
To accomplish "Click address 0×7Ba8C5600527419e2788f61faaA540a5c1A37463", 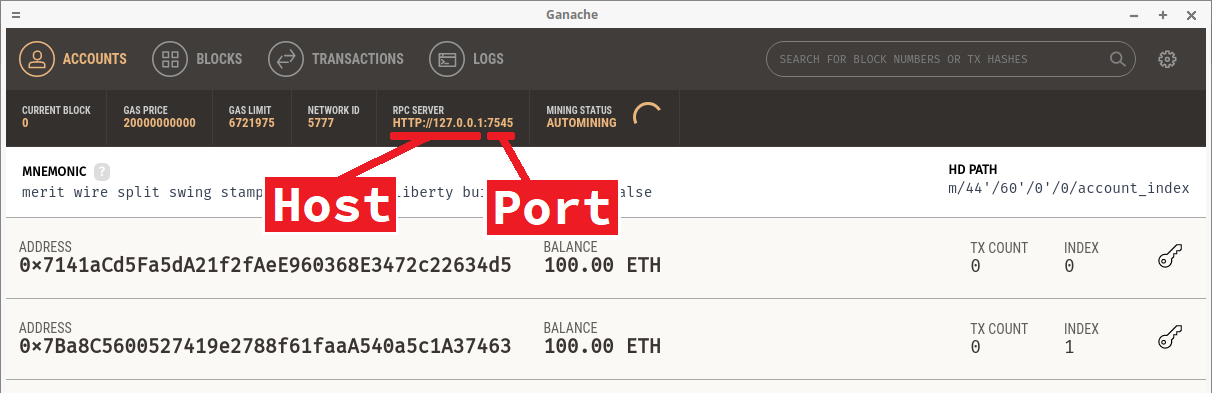I will 265,347.
